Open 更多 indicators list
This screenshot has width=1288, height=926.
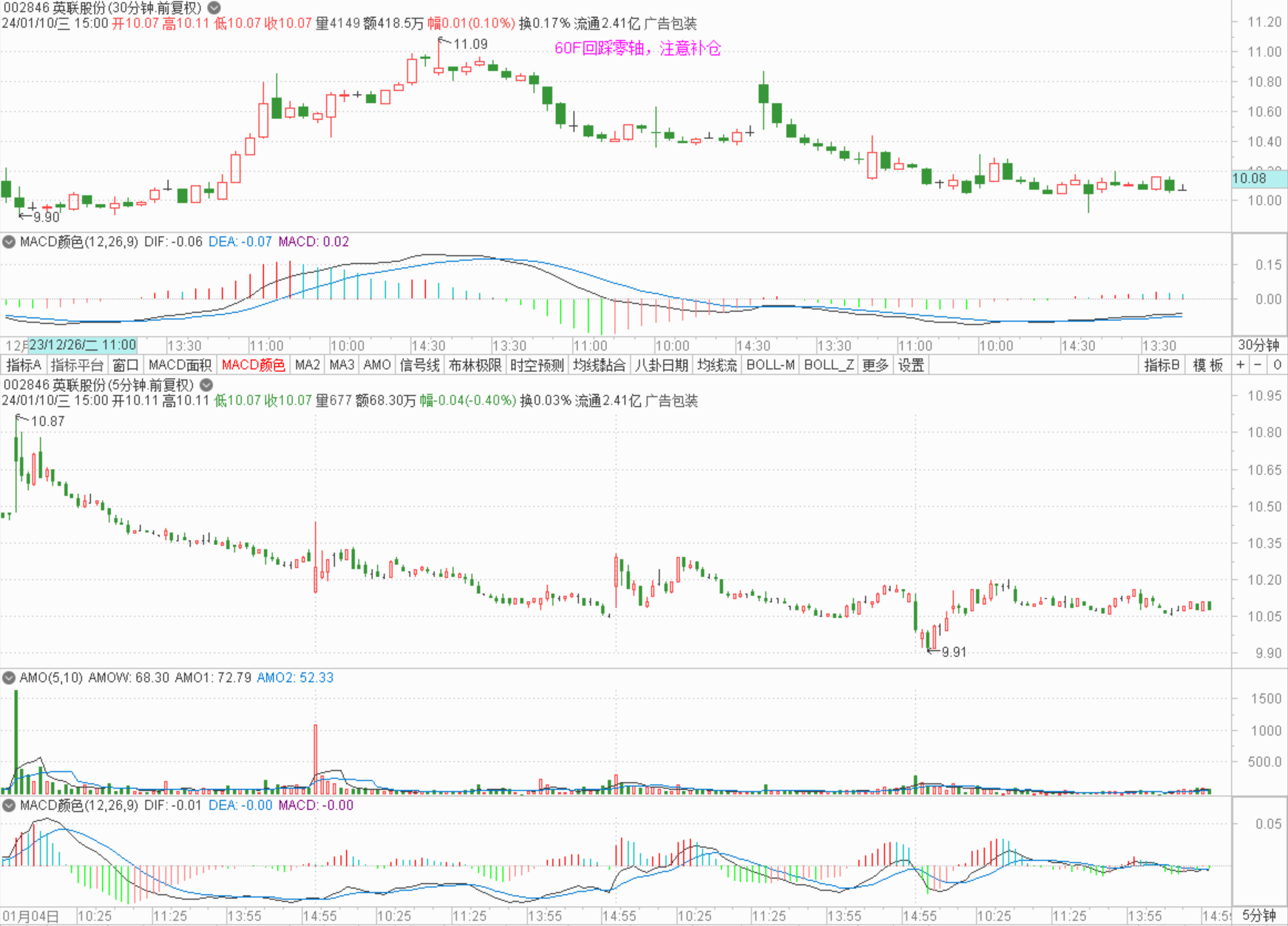(x=875, y=365)
